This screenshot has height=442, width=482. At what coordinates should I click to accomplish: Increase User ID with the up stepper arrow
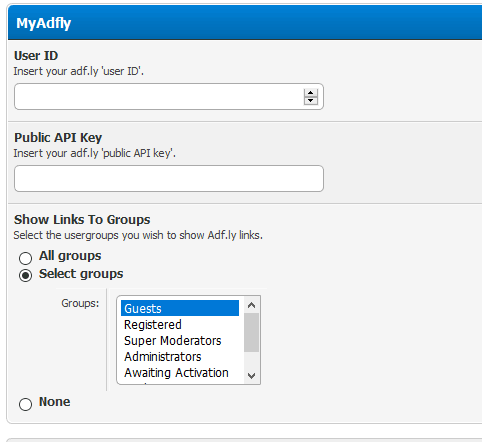311,93
